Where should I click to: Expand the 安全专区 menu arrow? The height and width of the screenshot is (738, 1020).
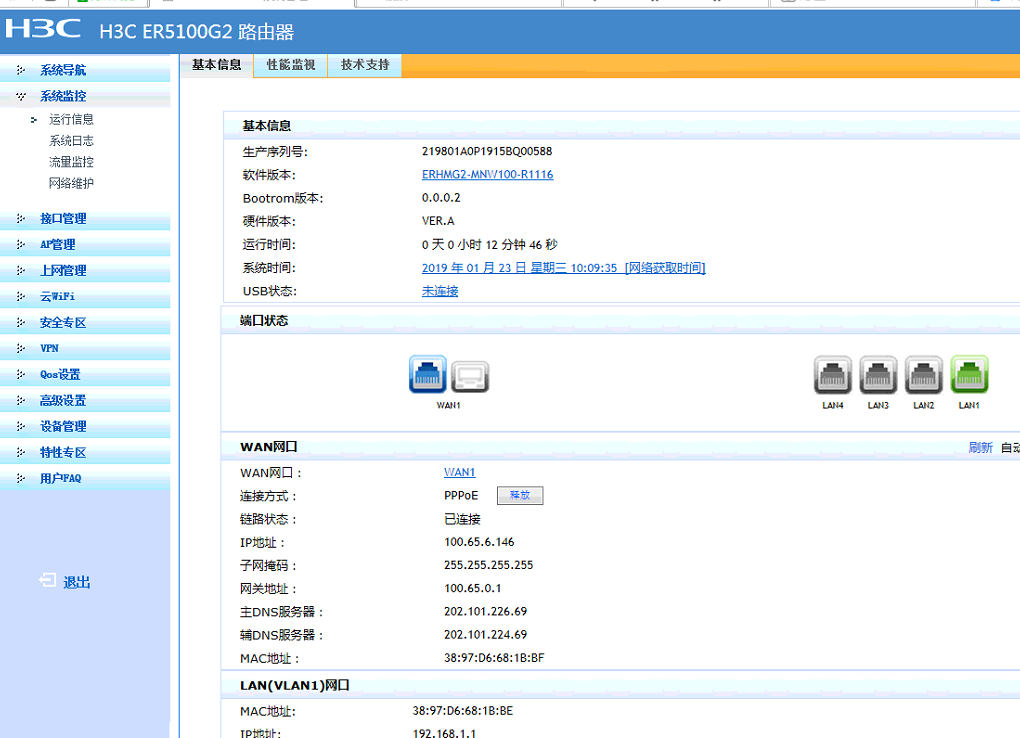[x=21, y=323]
